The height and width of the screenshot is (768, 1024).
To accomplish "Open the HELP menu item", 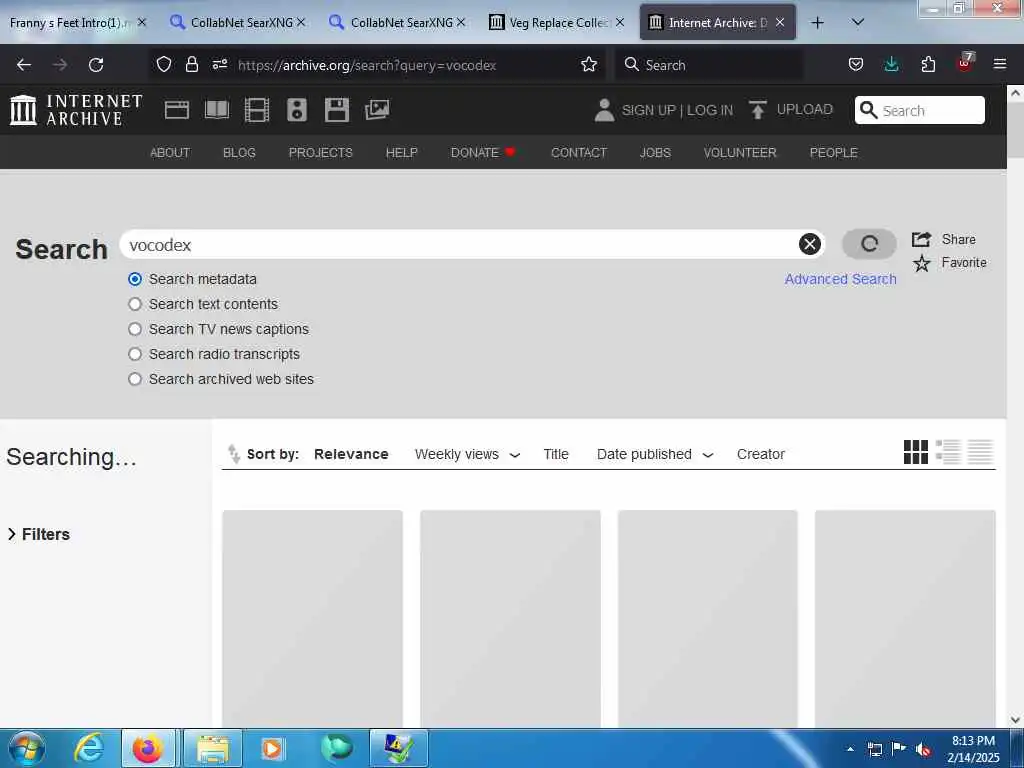I will click(402, 152).
